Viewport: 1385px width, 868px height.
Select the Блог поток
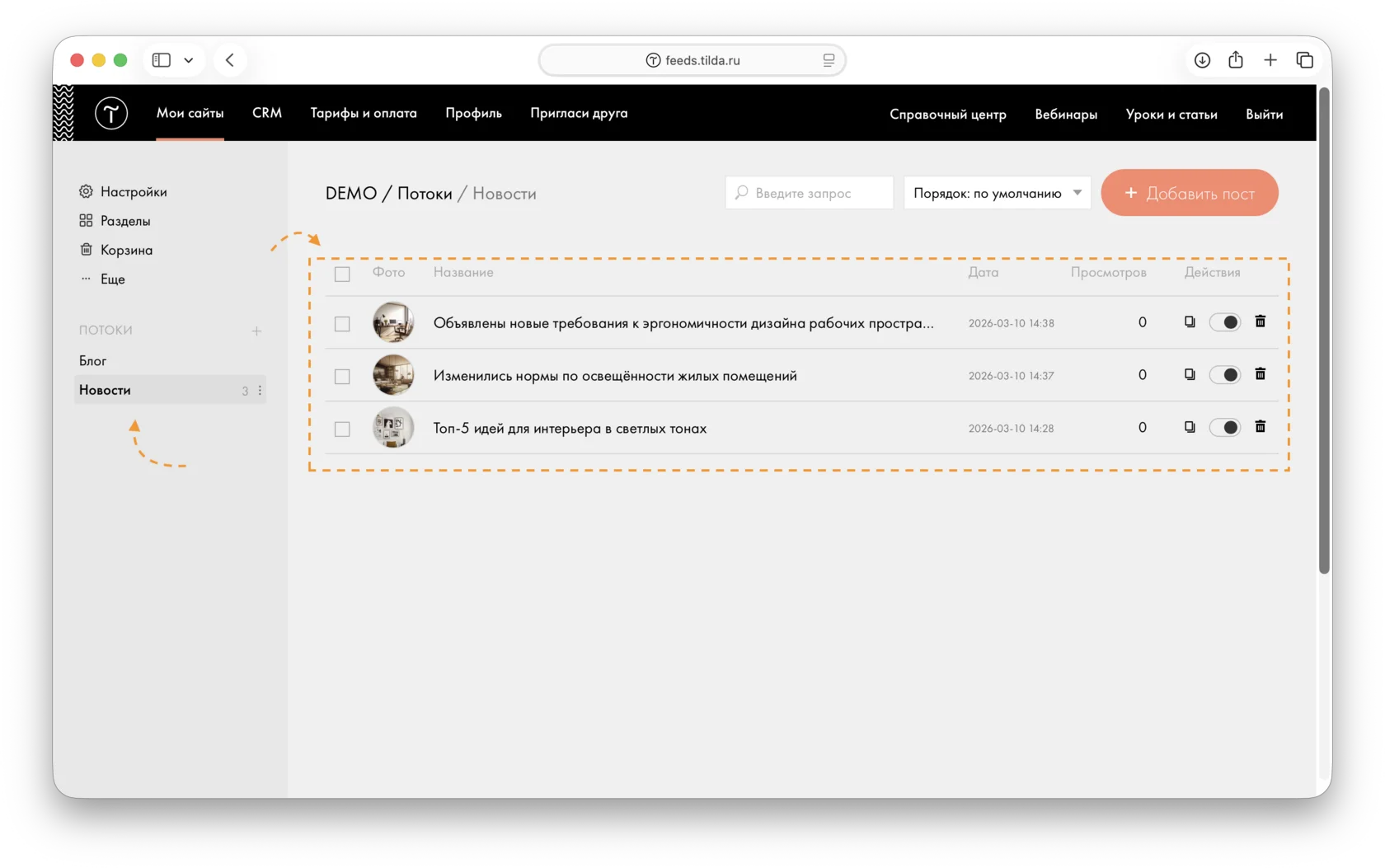coord(93,361)
